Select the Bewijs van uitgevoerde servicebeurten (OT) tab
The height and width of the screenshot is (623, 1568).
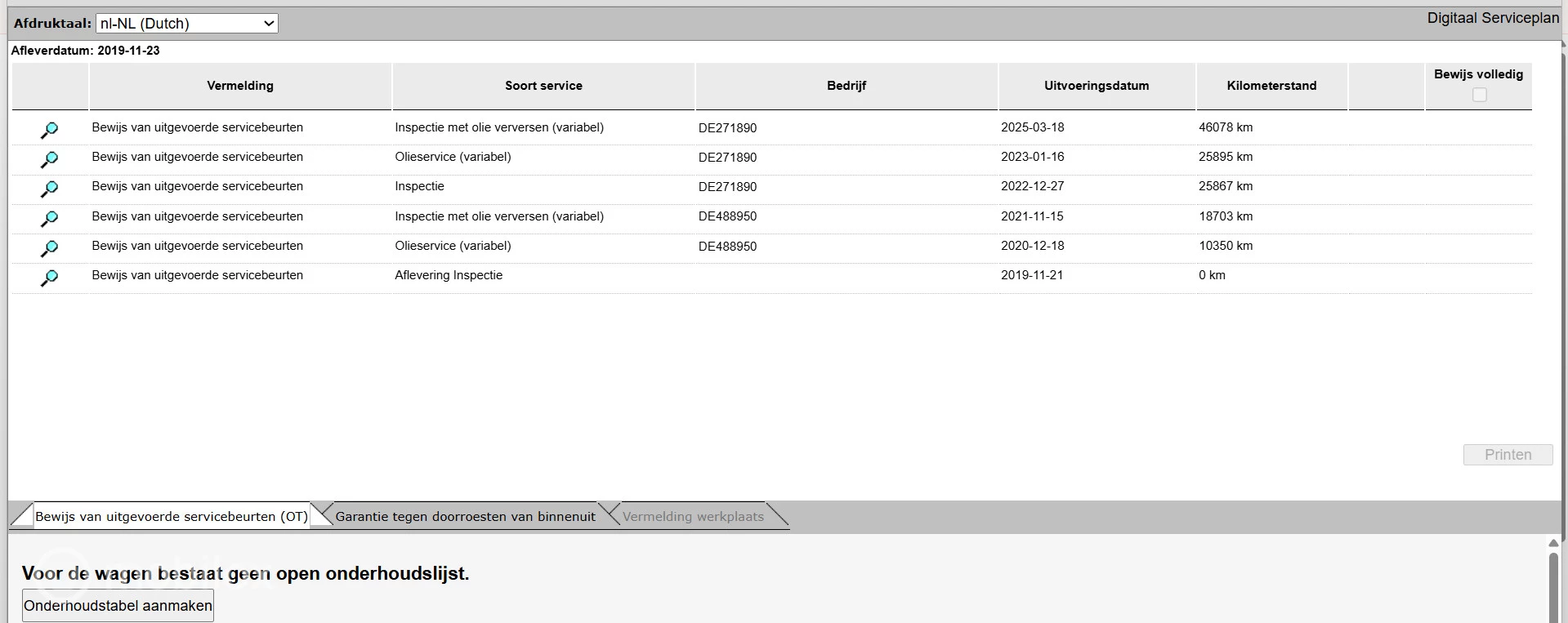[172, 516]
